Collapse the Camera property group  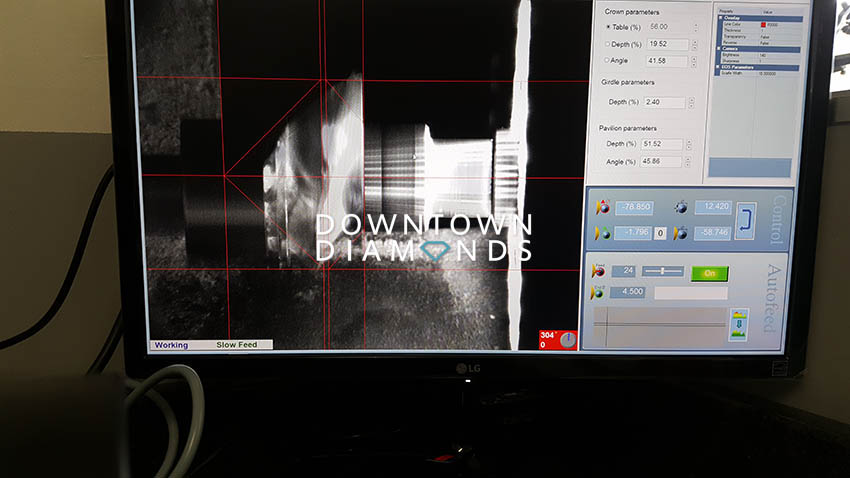(x=719, y=49)
